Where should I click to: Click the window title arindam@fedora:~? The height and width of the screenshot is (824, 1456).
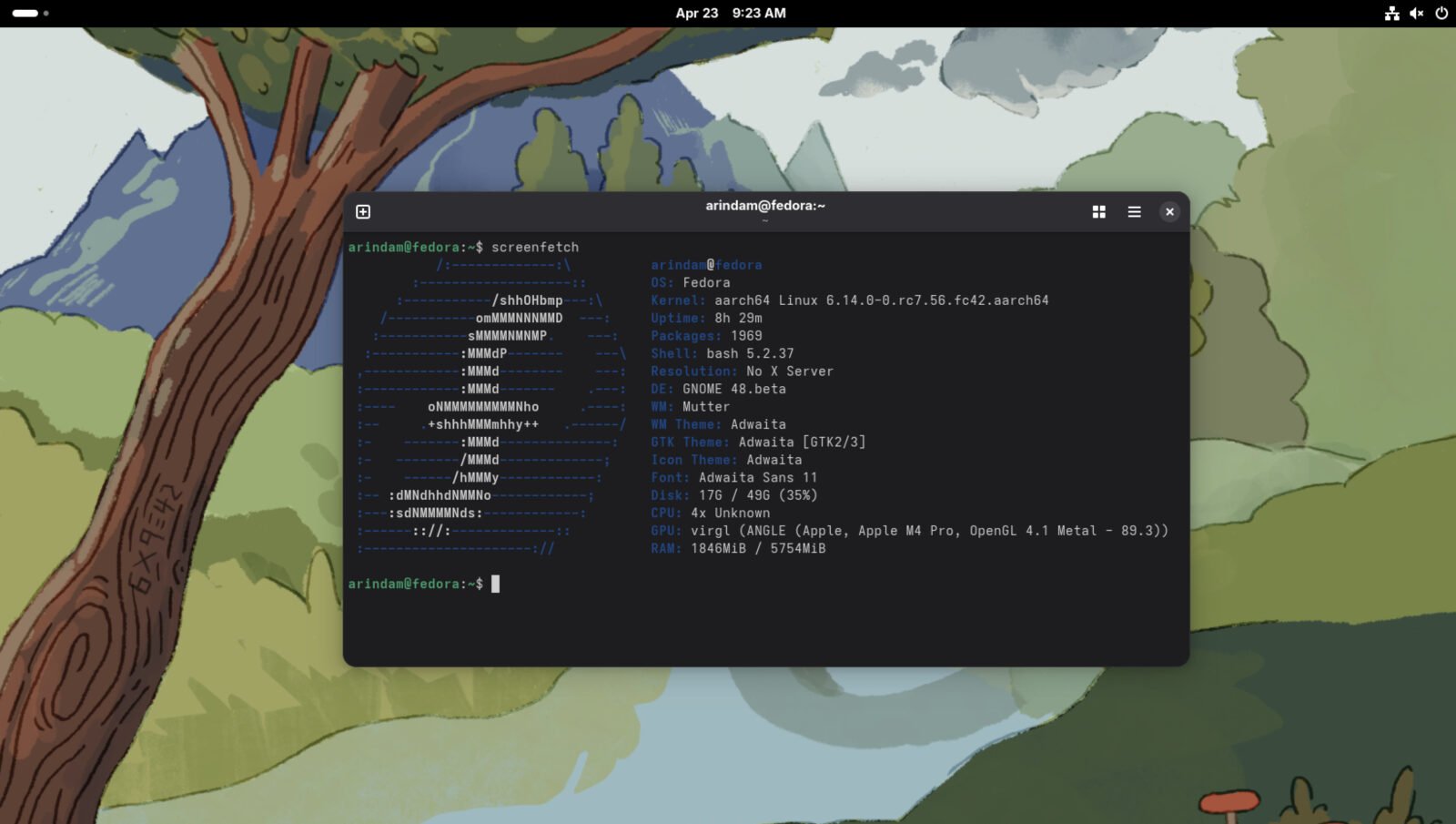coord(765,205)
